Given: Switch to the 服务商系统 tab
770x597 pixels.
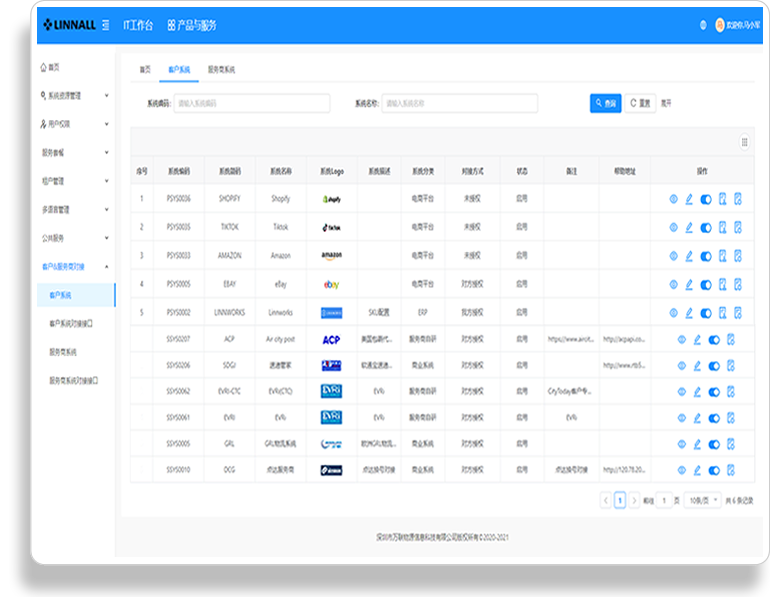Looking at the screenshot, I should click(x=221, y=70).
